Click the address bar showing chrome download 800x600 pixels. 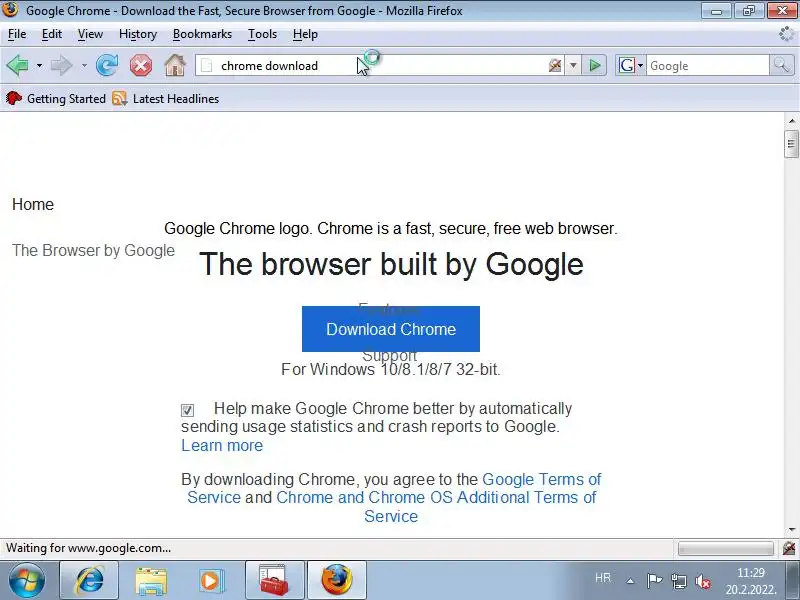click(380, 65)
